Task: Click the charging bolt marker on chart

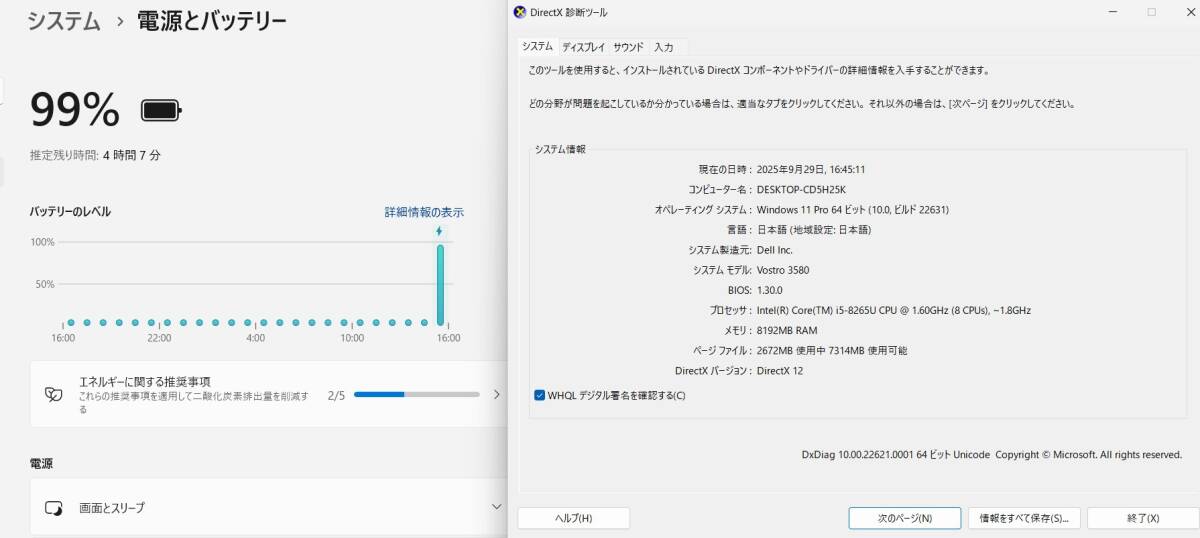Action: tap(439, 231)
